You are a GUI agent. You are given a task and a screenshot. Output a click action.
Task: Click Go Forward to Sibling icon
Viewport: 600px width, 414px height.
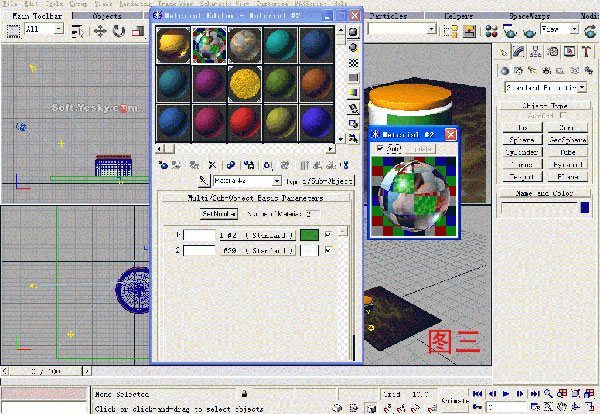pos(331,165)
